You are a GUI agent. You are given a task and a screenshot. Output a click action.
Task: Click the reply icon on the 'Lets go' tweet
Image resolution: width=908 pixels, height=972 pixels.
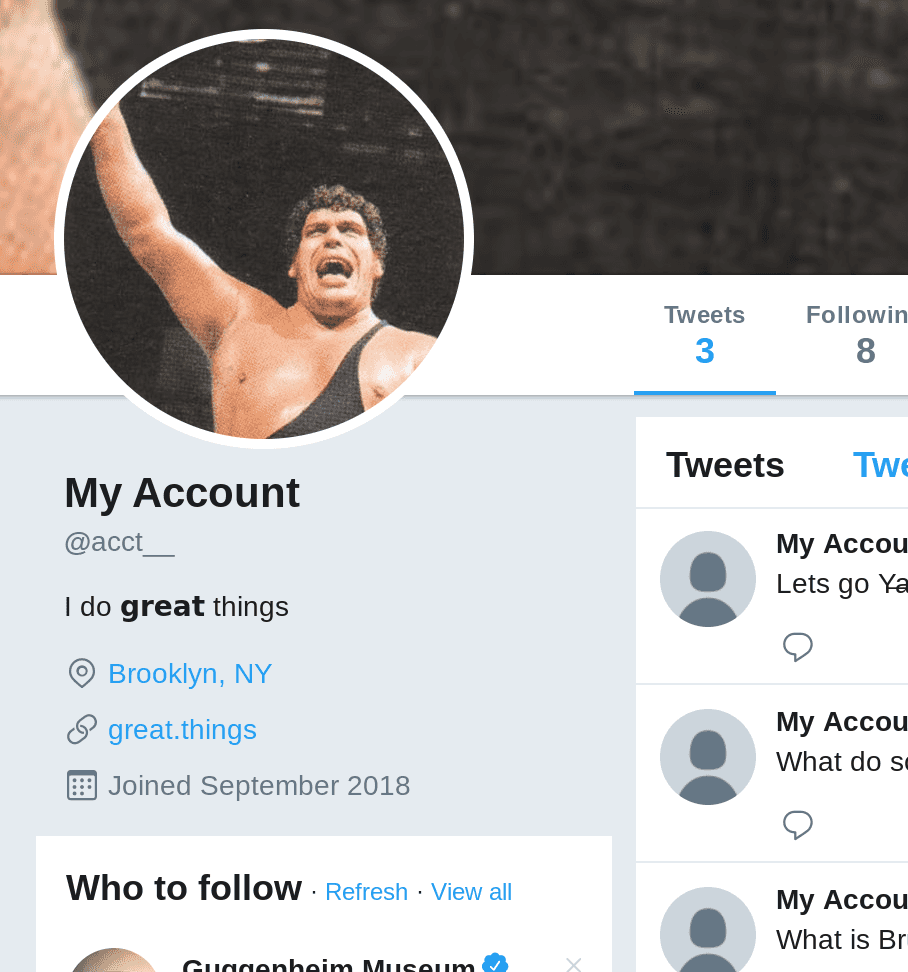pyautogui.click(x=797, y=647)
